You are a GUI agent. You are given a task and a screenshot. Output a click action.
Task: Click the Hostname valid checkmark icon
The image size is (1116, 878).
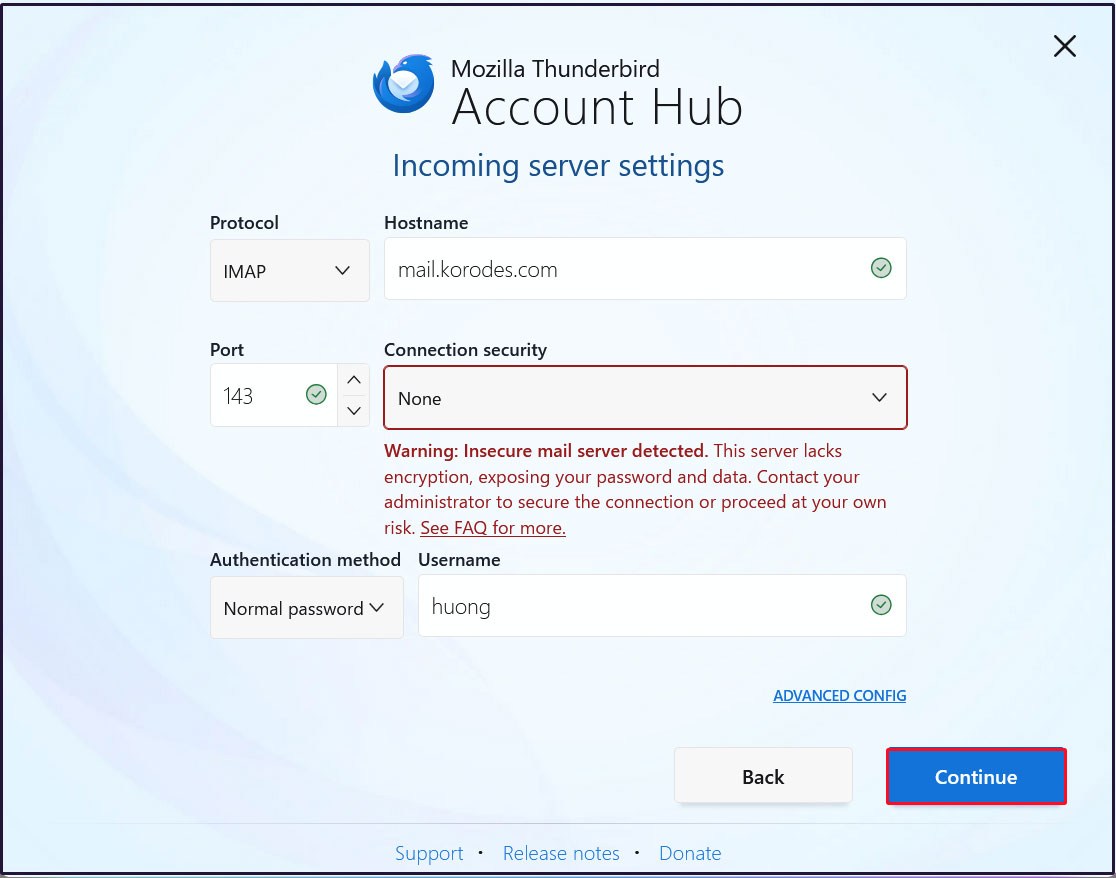[880, 268]
